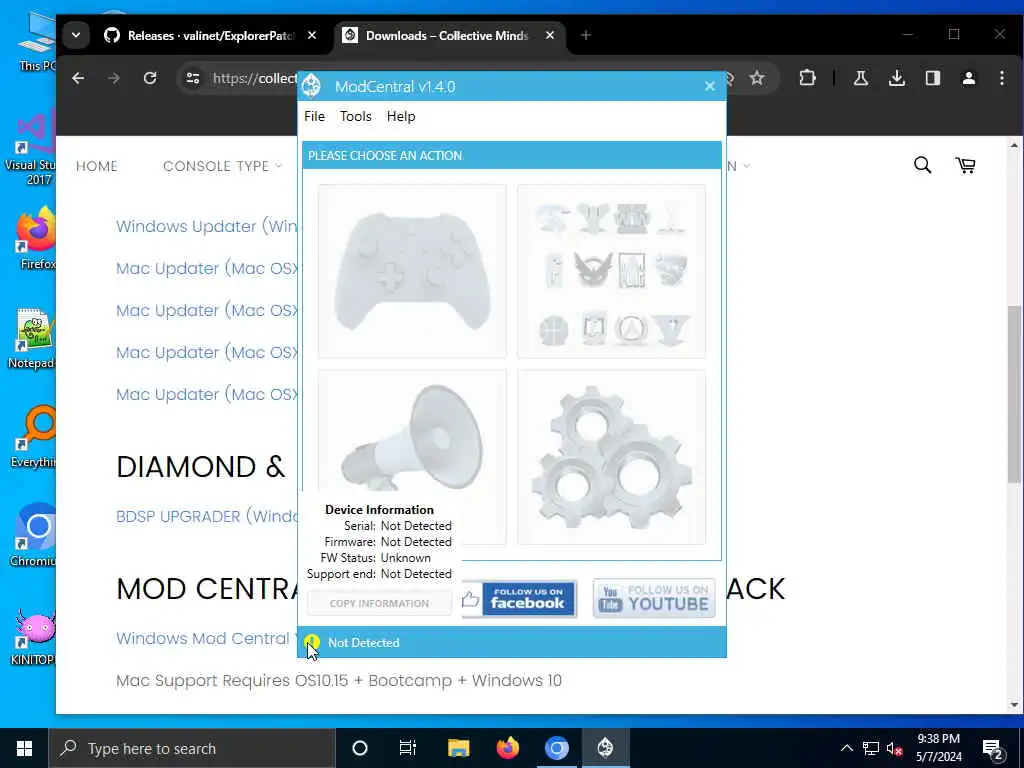This screenshot has height=768, width=1024.
Task: Open the notification center
Action: 993,748
